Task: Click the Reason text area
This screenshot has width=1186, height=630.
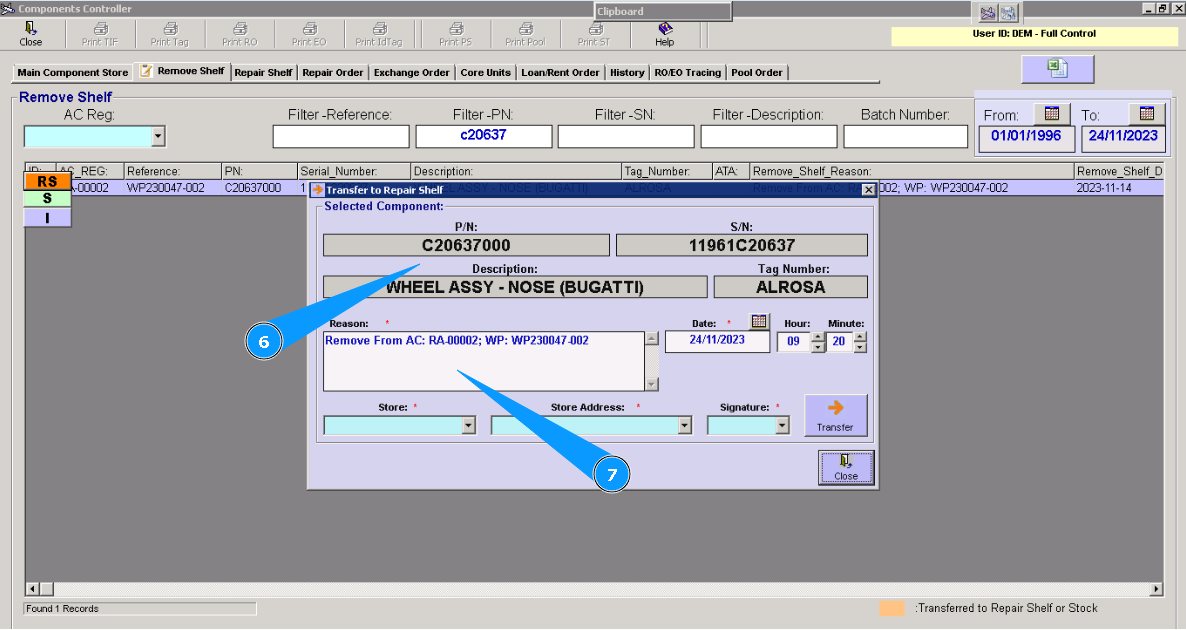Action: tap(484, 361)
